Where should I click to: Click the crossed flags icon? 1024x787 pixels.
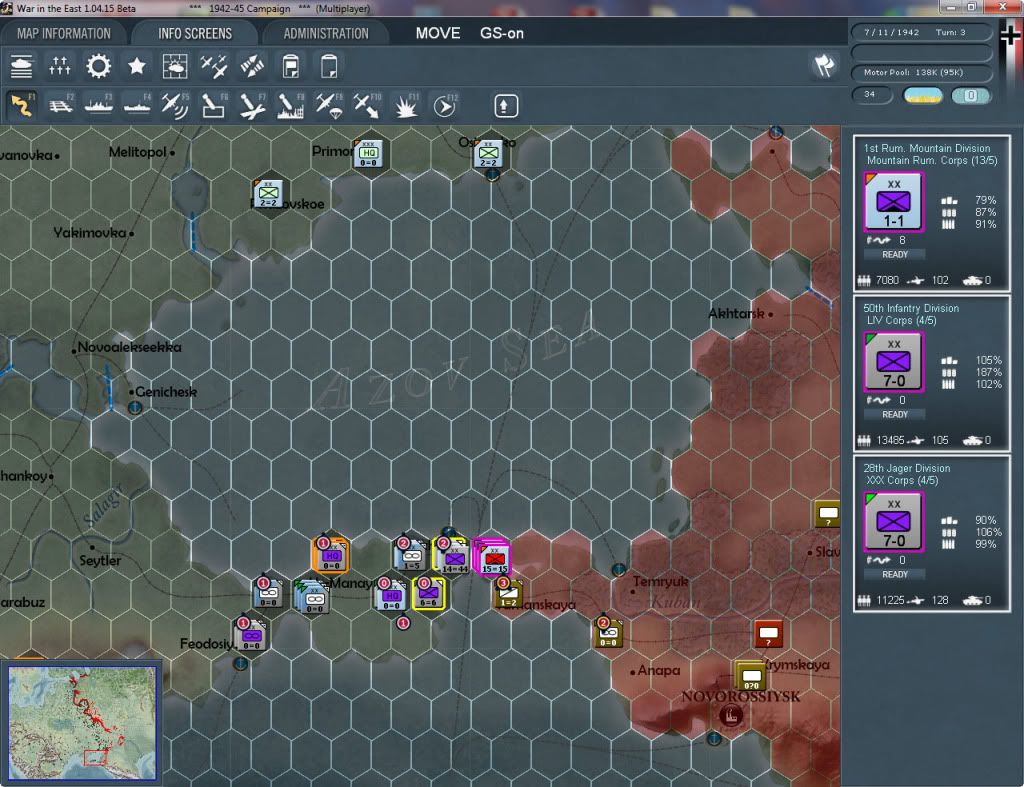(x=824, y=65)
